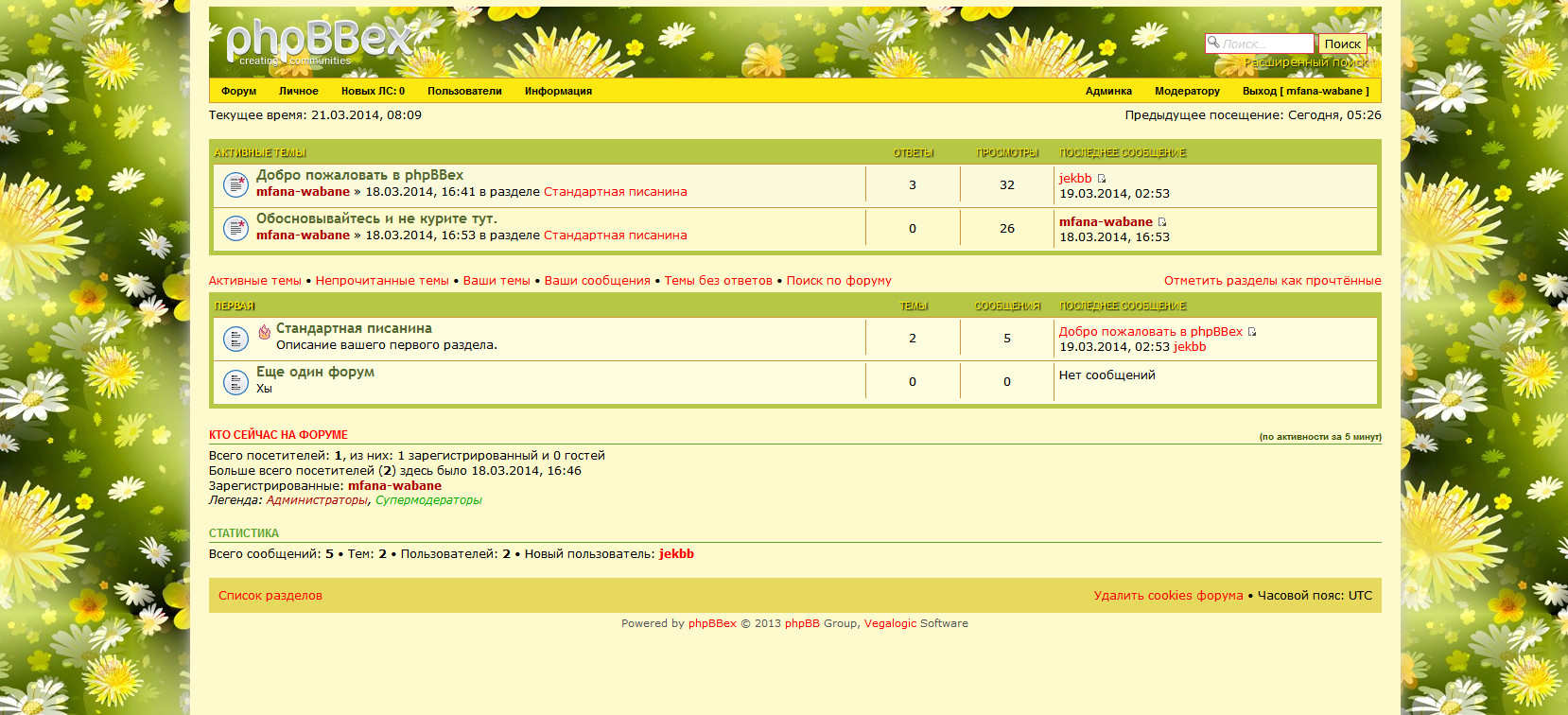Click "Отметить разделы как прочтённые"
Image resolution: width=1568 pixels, height=715 pixels.
point(1272,281)
